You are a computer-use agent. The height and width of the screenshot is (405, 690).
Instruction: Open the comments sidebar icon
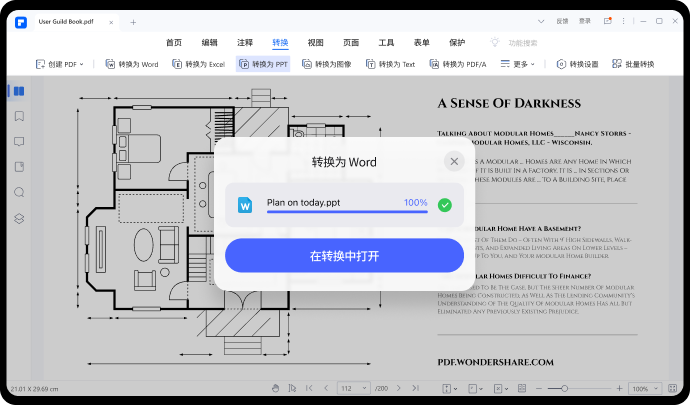[19, 142]
